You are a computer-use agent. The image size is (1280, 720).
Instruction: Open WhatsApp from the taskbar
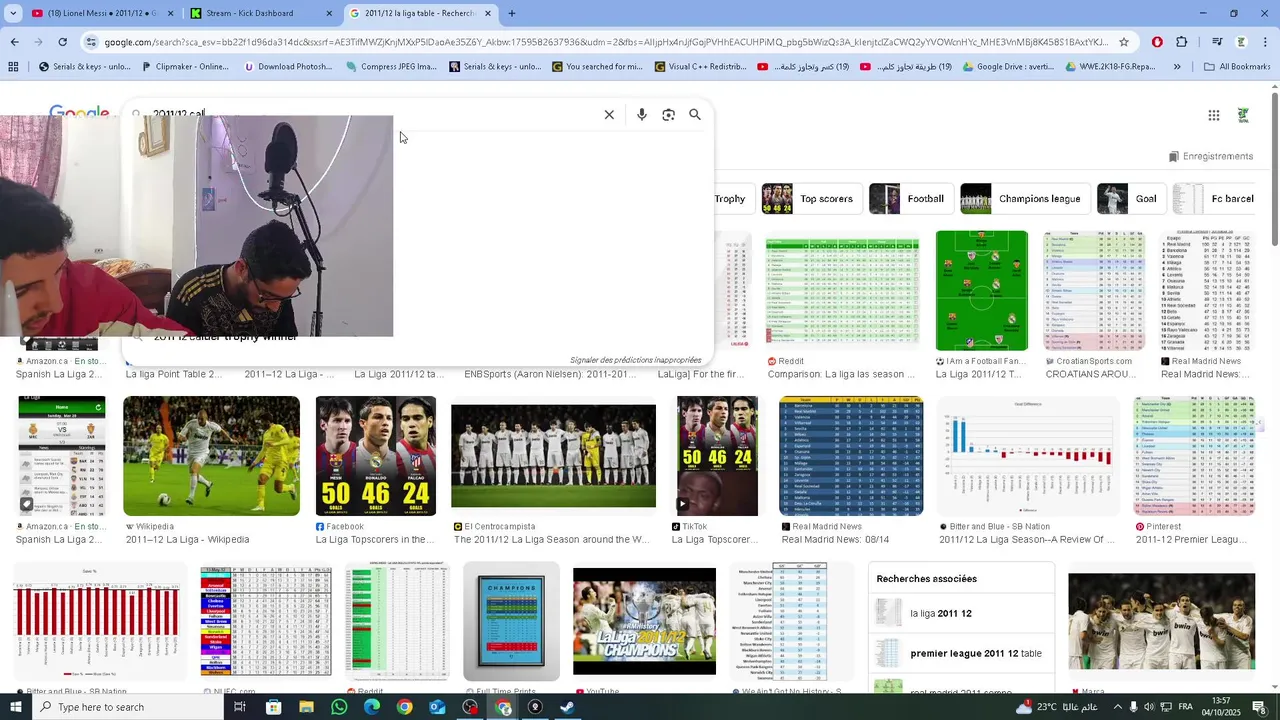339,707
